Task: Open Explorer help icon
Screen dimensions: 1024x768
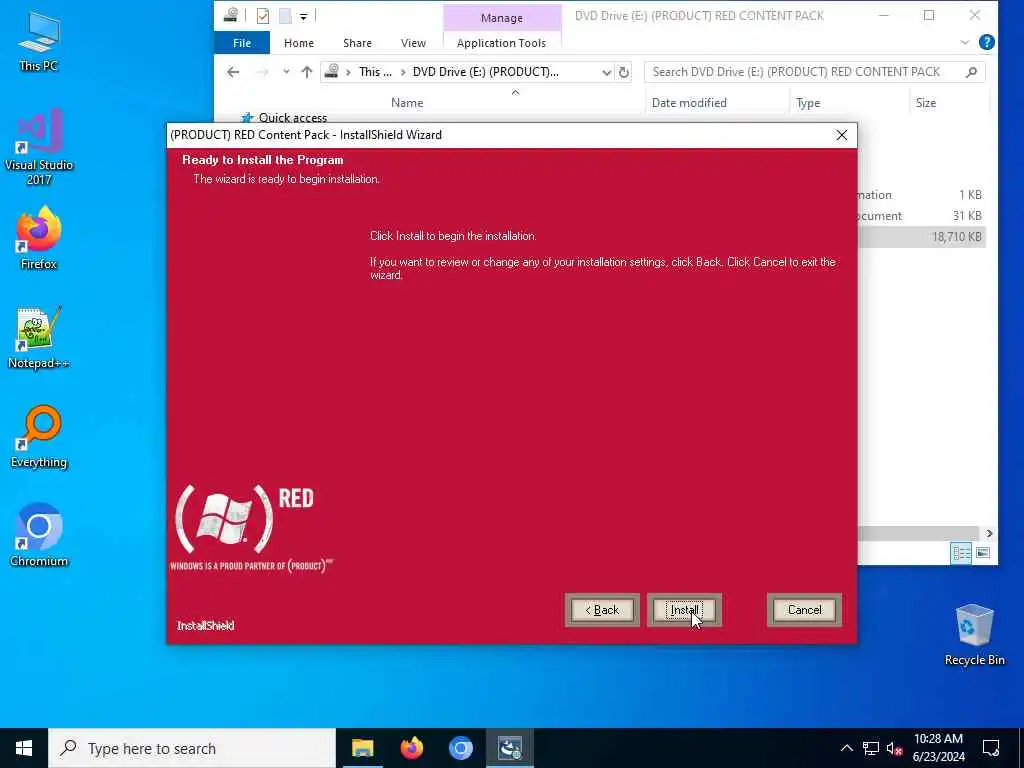Action: tap(987, 42)
